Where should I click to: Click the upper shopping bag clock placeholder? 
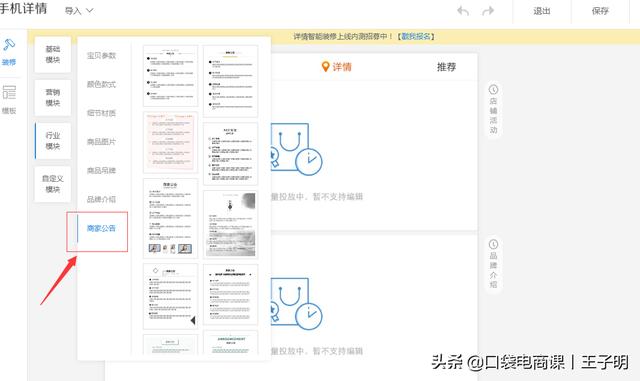click(297, 149)
